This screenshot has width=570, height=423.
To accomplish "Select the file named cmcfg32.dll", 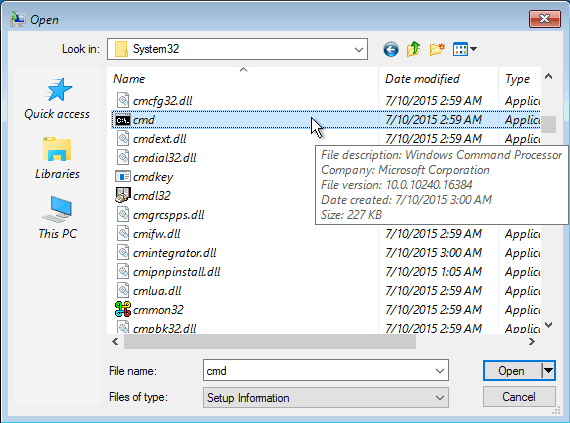I will click(x=162, y=101).
